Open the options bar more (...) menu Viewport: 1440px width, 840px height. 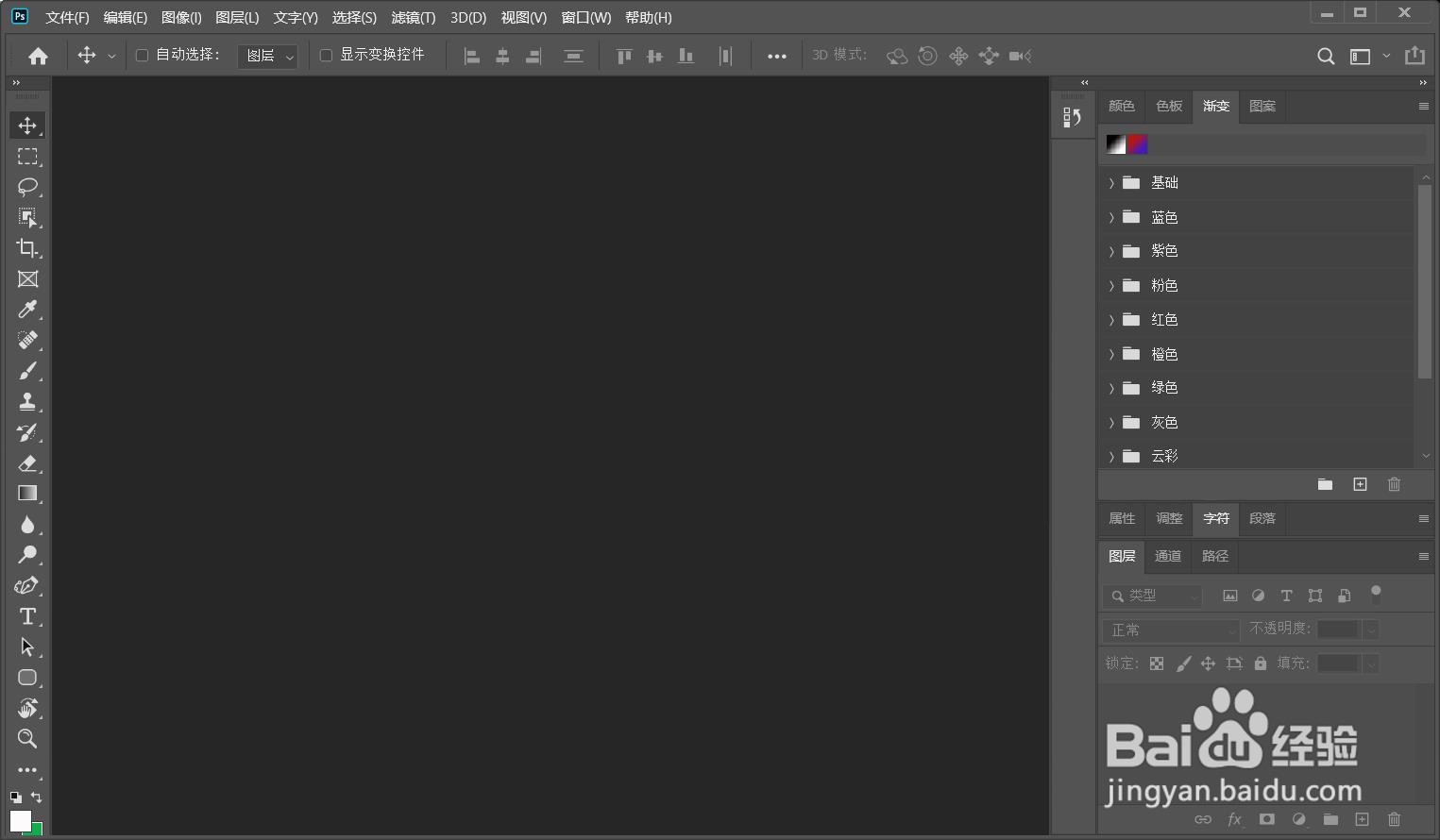[777, 57]
